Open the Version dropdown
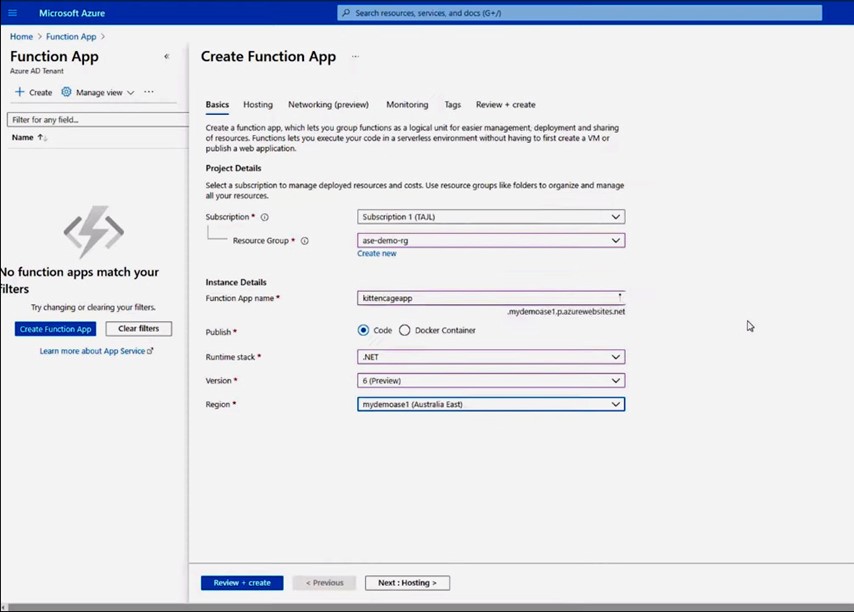Screen dimensions: 854x612 [491, 381]
